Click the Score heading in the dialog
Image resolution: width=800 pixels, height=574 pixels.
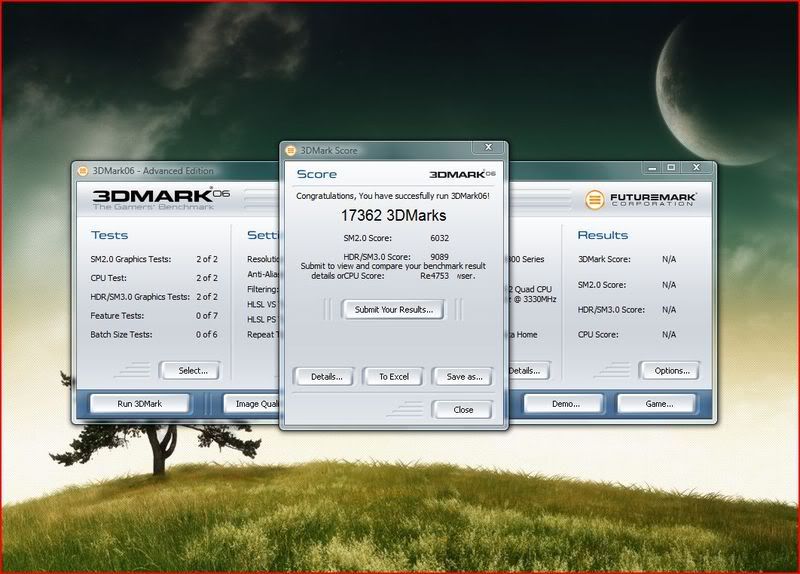pyautogui.click(x=316, y=174)
